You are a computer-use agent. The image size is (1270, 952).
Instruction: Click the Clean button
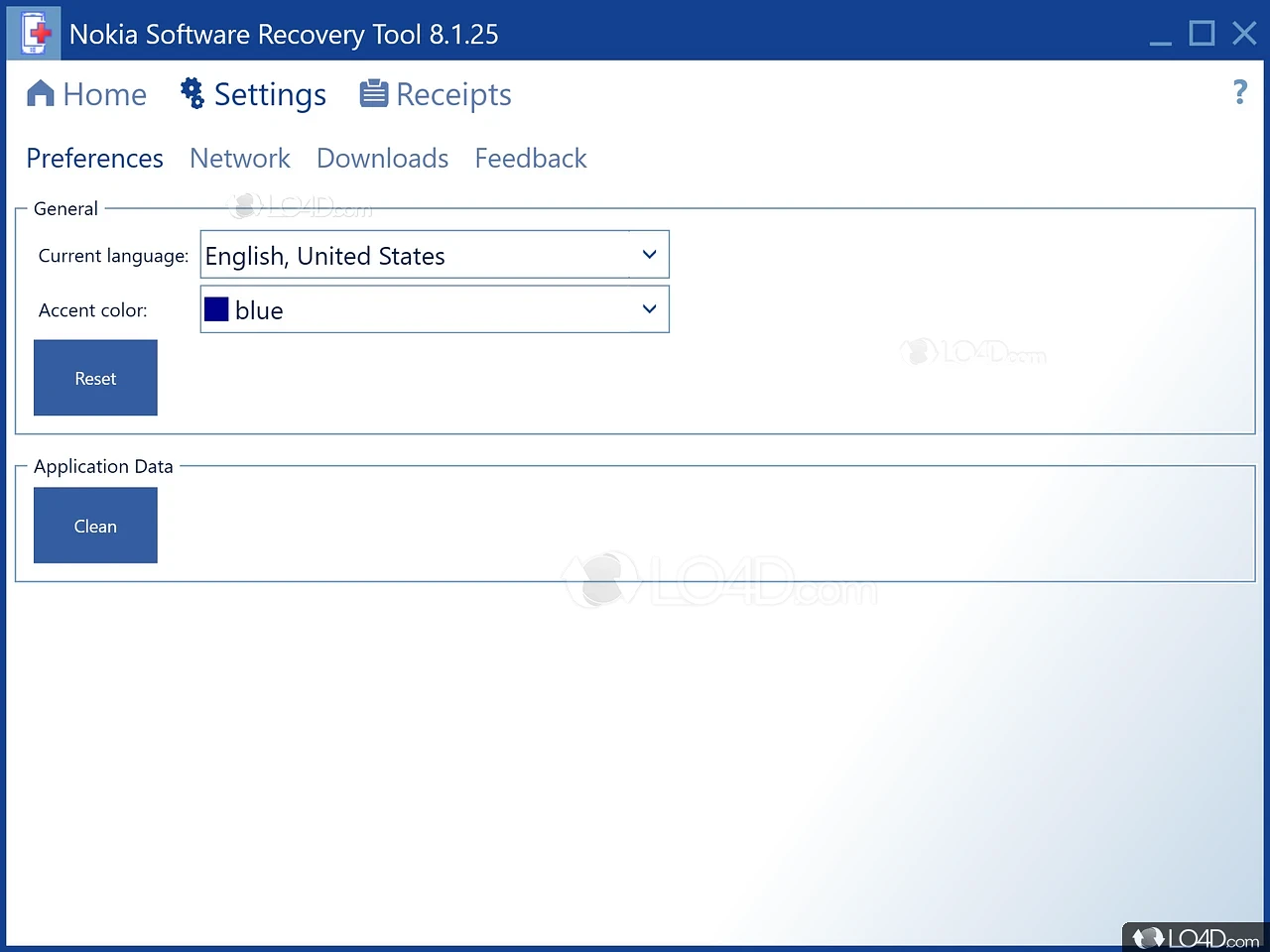click(95, 526)
